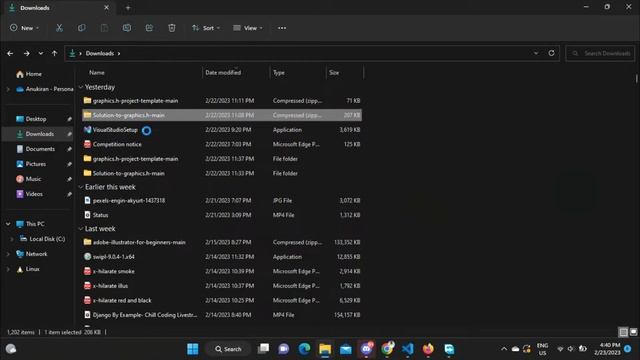Open the View dropdown menu

pos(248,28)
